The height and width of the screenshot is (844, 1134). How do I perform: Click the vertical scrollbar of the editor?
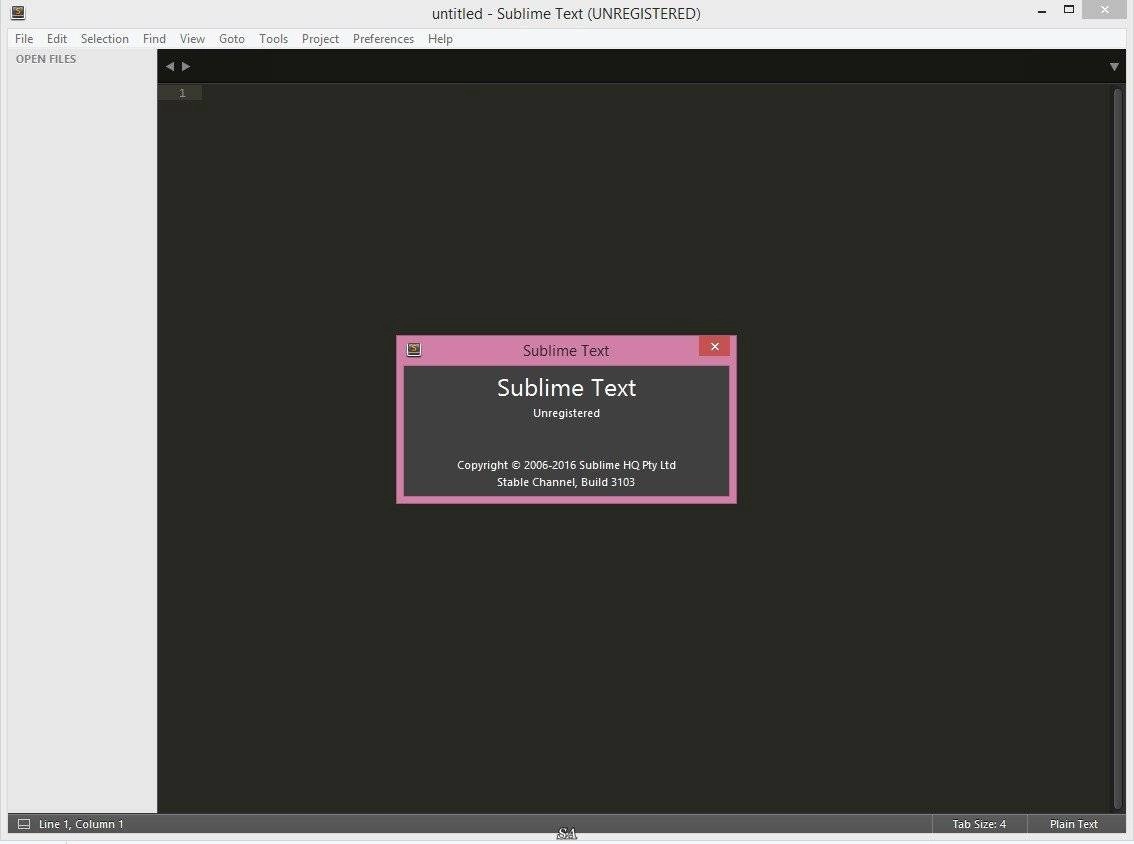[1118, 447]
